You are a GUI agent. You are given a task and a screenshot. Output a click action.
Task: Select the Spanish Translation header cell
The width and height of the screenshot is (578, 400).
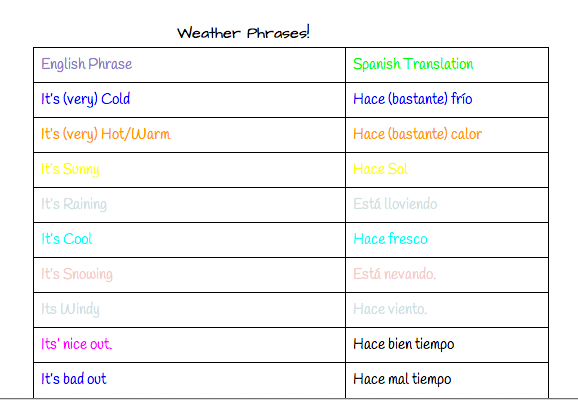[447, 65]
